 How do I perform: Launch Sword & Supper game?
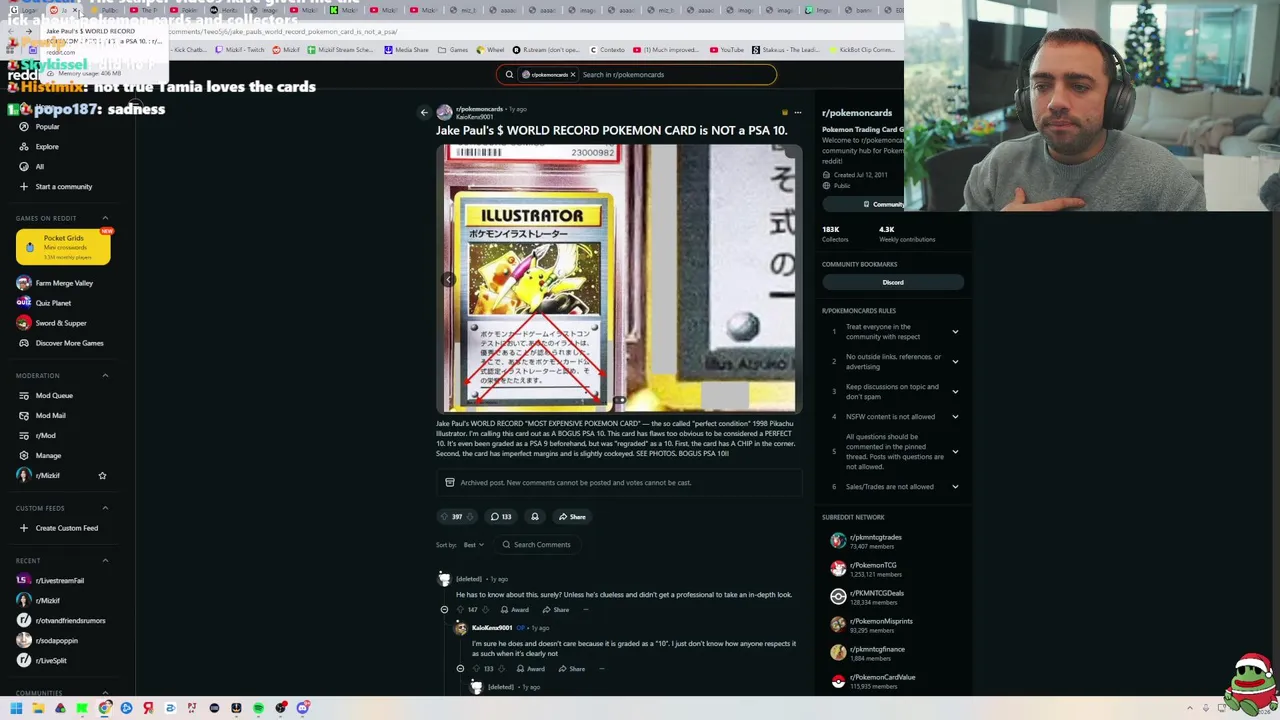[61, 323]
